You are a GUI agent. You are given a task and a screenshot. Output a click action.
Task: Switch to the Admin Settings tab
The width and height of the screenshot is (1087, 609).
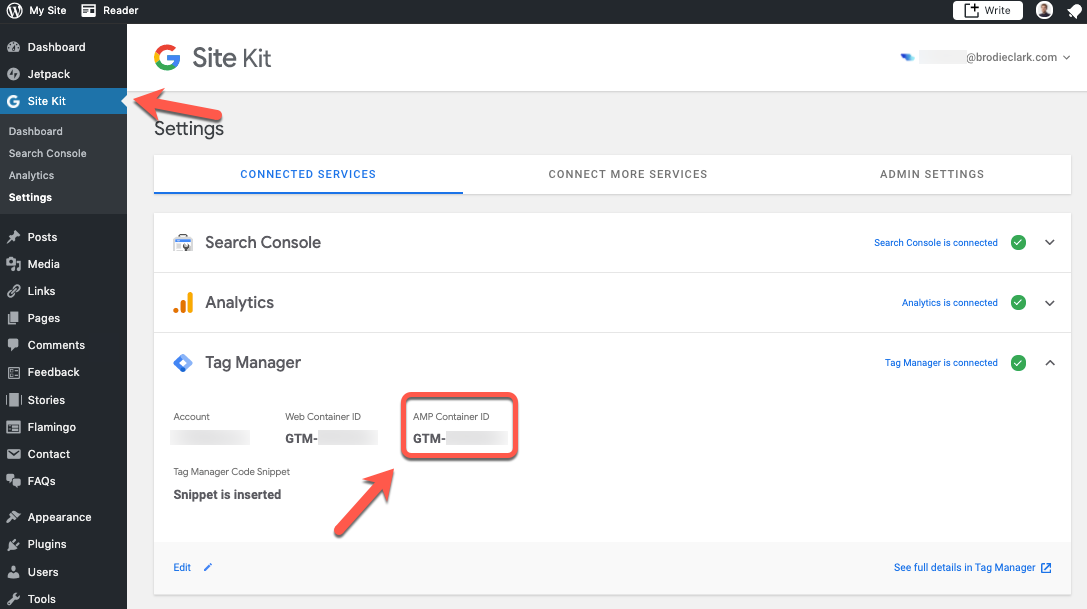(931, 173)
